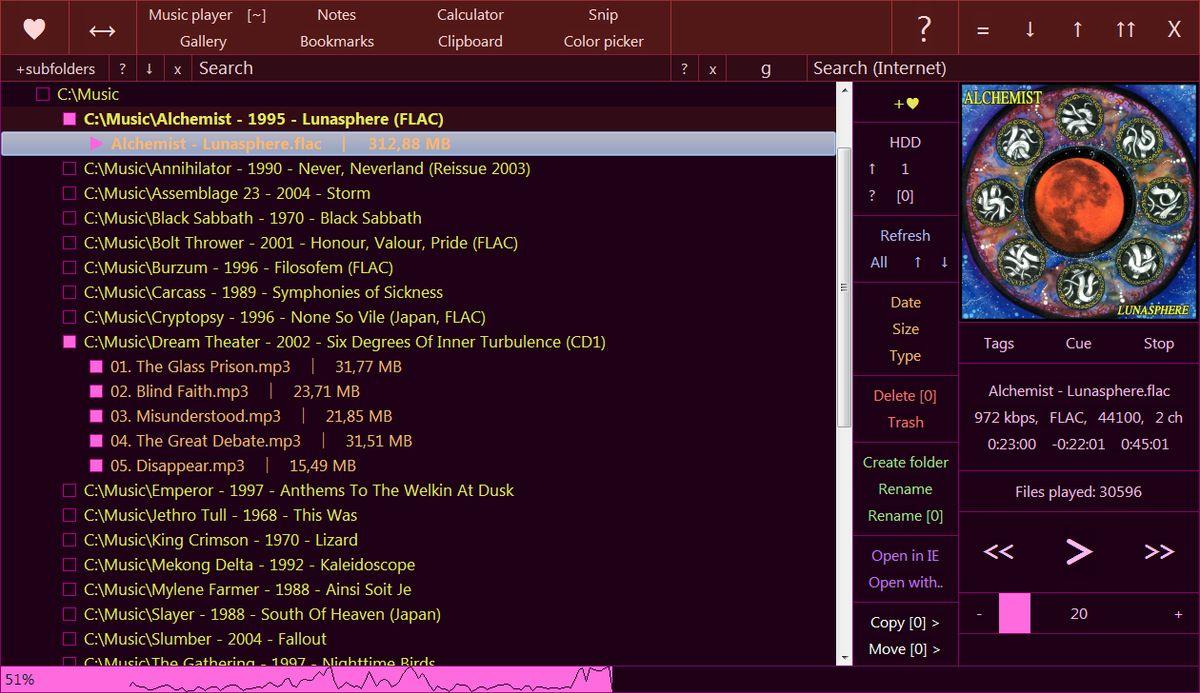
Task: Open the Notes module
Action: click(336, 15)
